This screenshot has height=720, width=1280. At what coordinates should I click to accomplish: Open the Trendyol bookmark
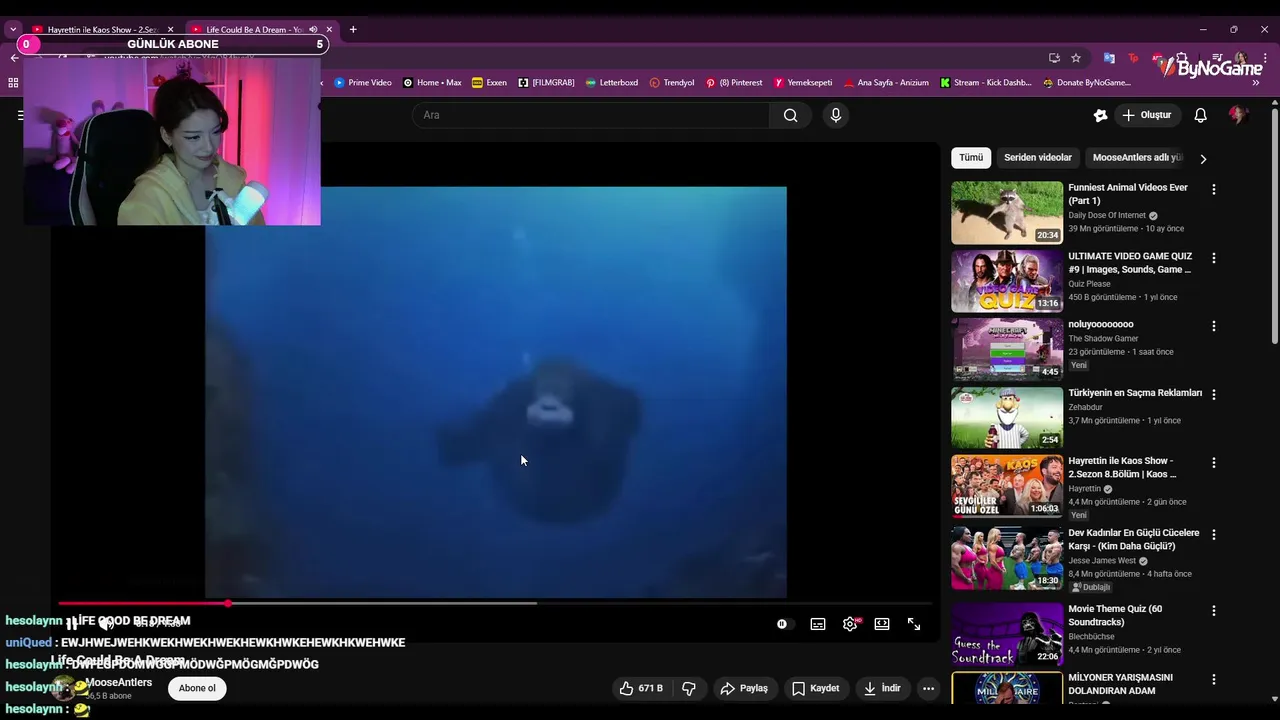(672, 83)
